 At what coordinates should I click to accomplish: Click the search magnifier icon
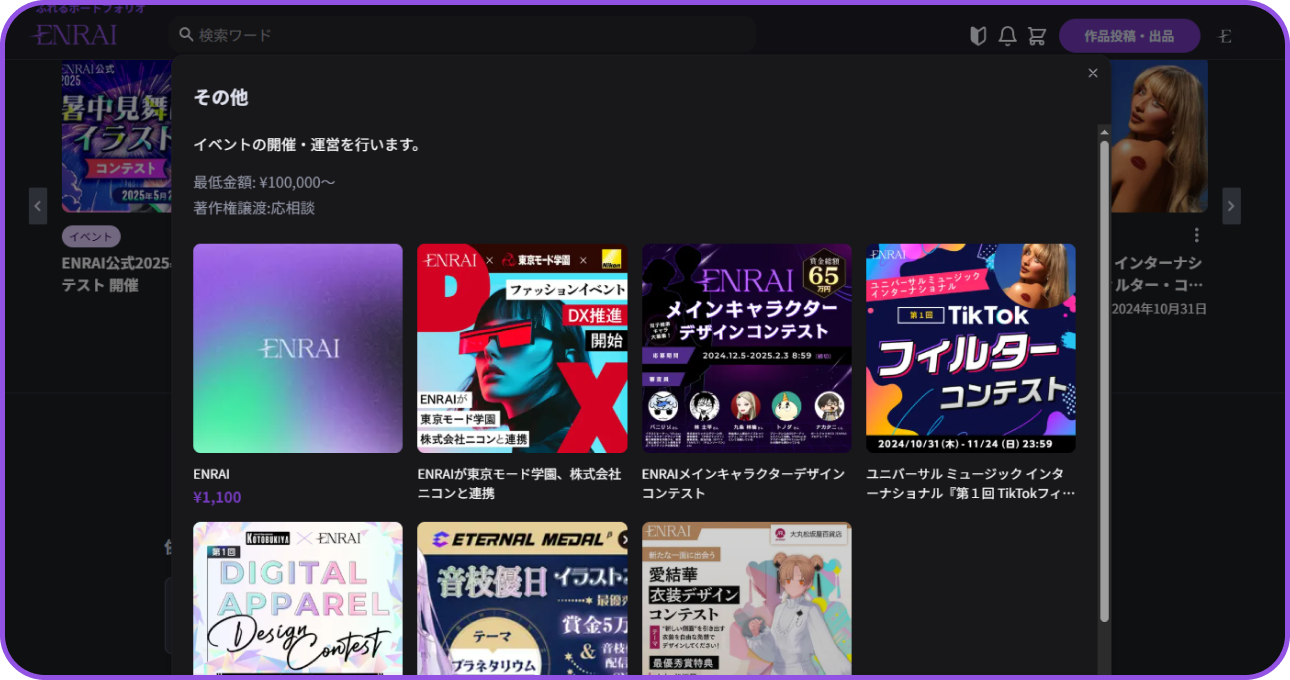tap(186, 35)
